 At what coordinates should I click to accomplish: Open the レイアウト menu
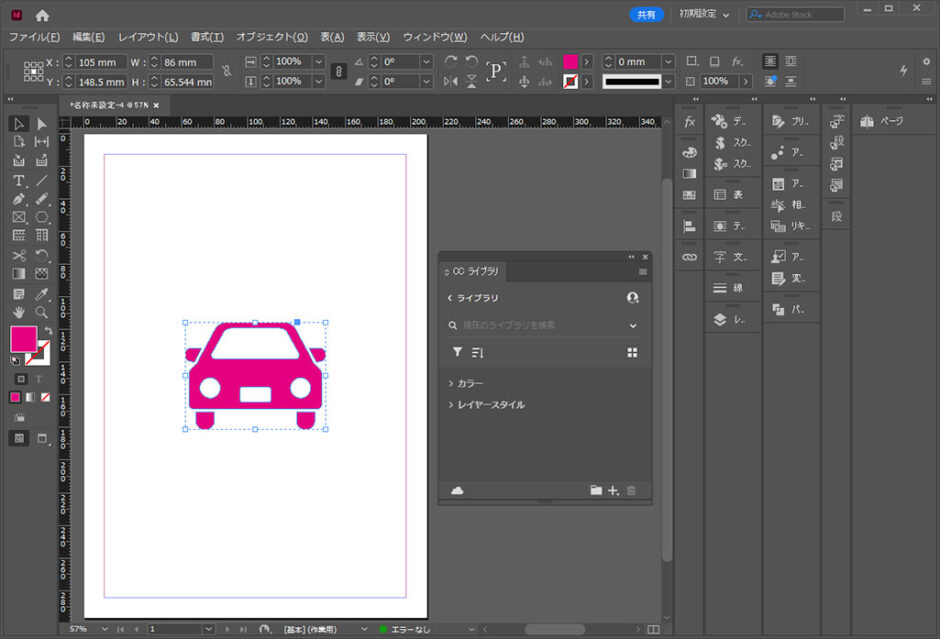[x=147, y=37]
